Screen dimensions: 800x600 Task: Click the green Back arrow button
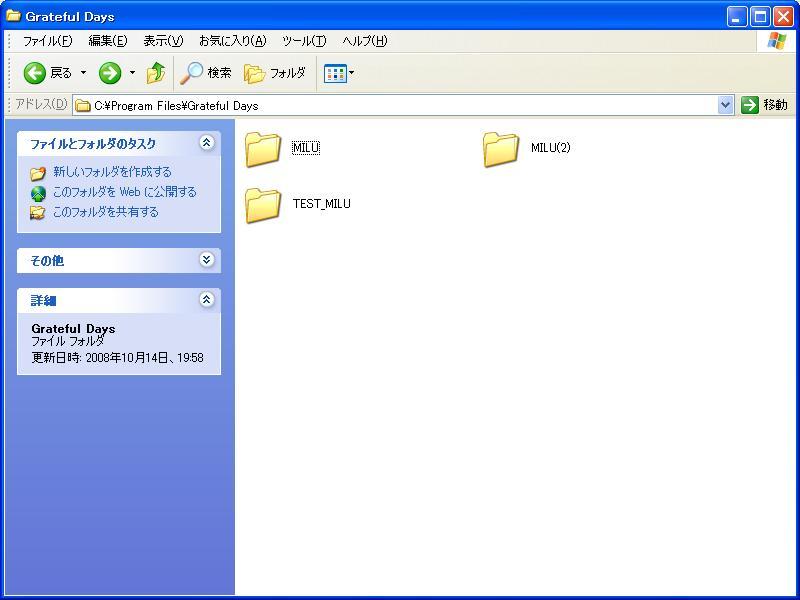tap(35, 73)
